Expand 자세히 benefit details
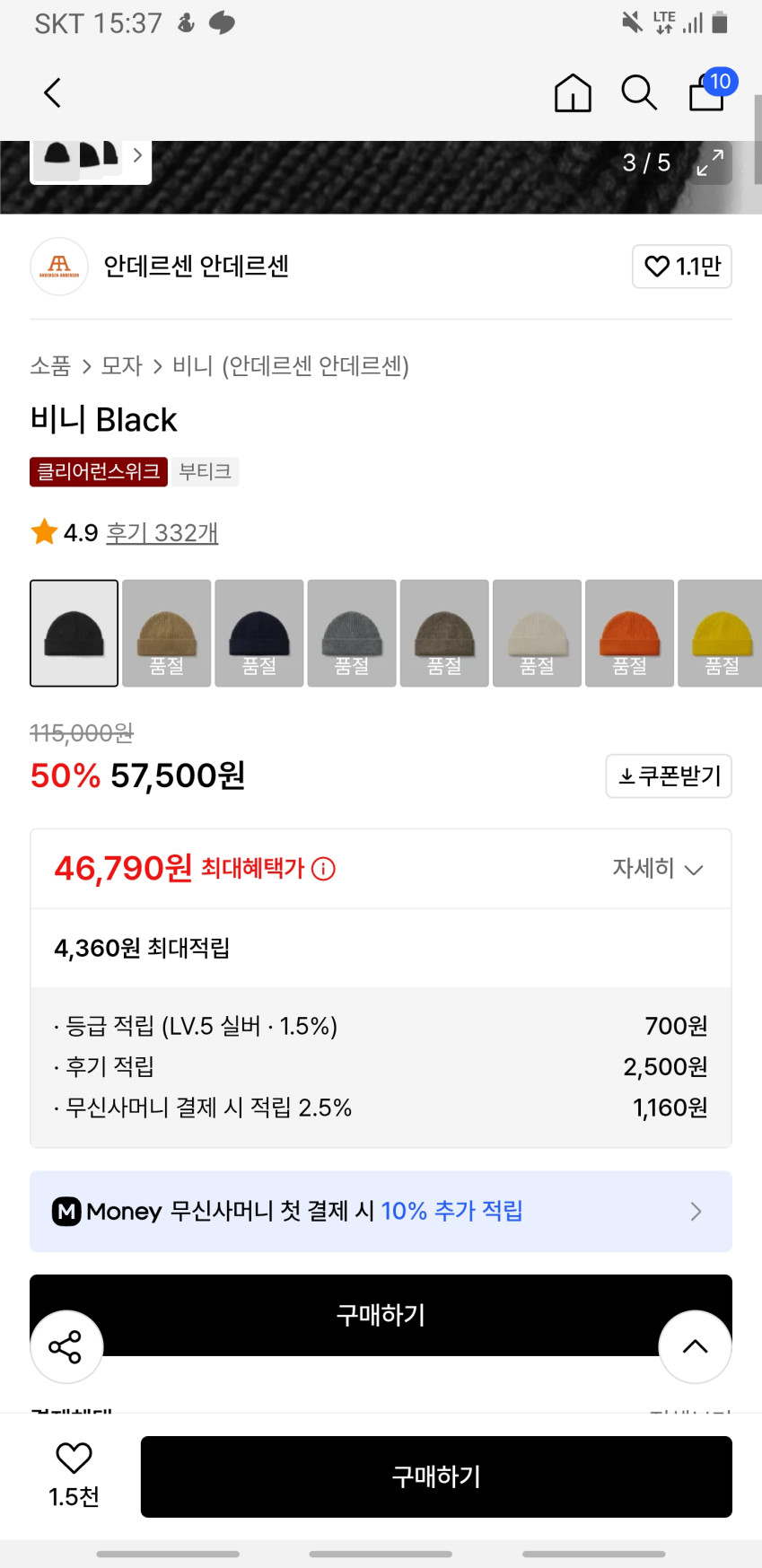The width and height of the screenshot is (762, 1568). click(657, 869)
